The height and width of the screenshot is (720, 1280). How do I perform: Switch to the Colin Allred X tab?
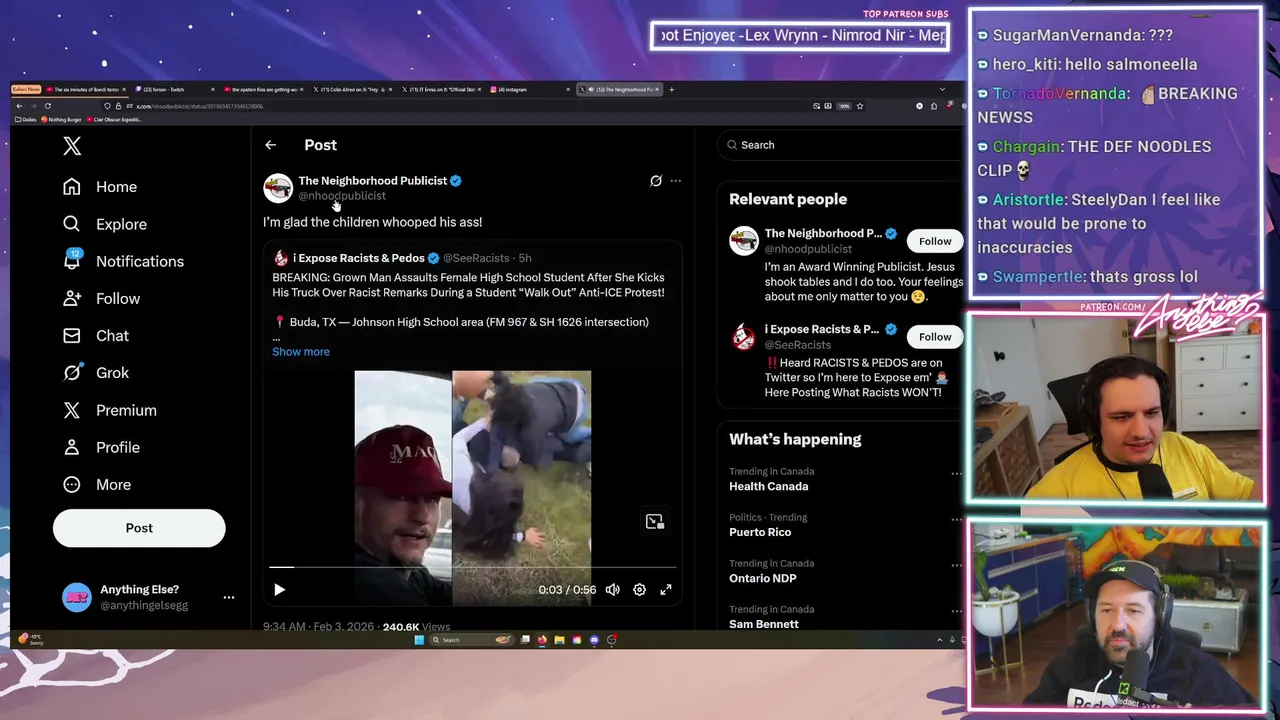click(x=351, y=90)
